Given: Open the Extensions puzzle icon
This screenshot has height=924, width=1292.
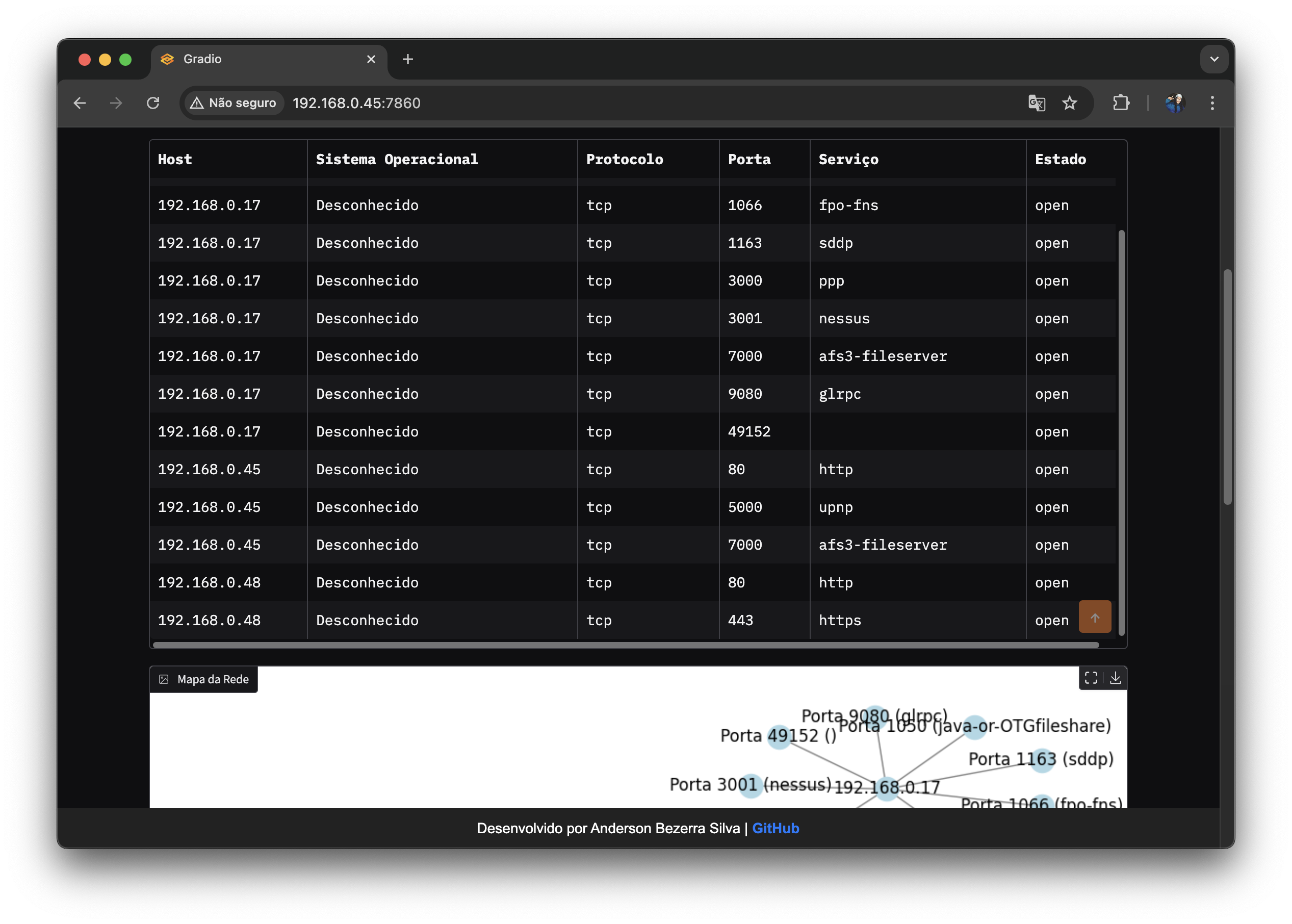Looking at the screenshot, I should tap(1121, 103).
